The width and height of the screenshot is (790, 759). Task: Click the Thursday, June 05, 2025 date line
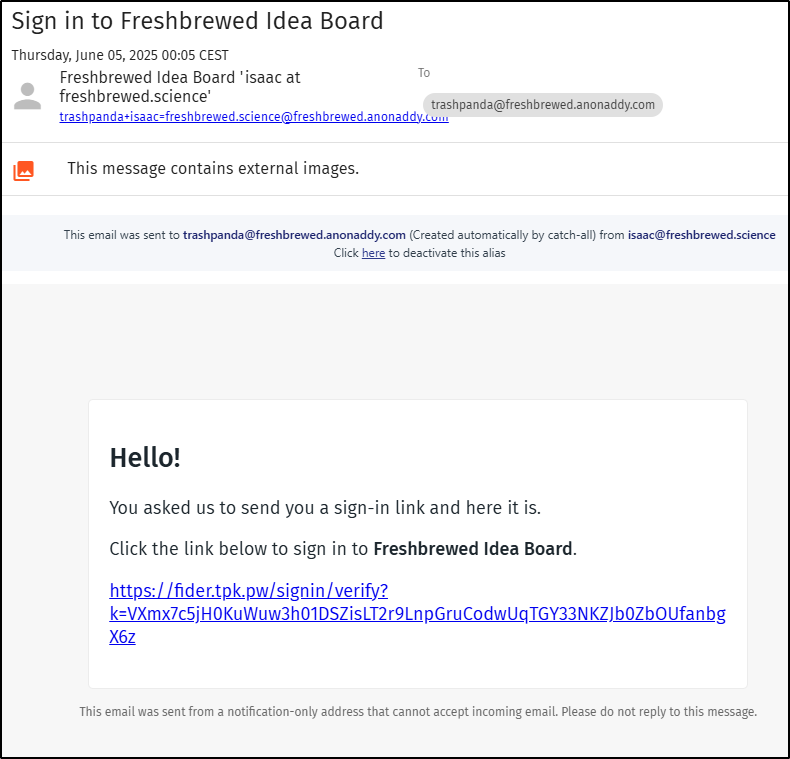pyautogui.click(x=120, y=55)
